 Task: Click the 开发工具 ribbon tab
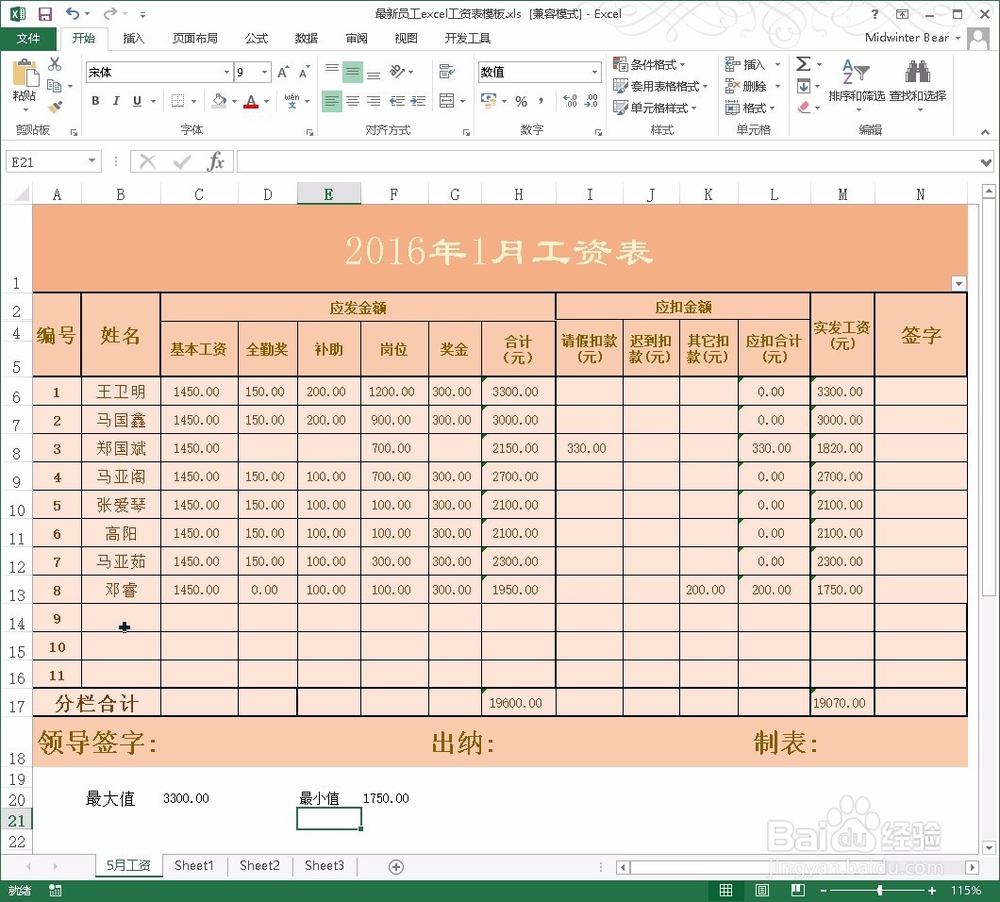pyautogui.click(x=465, y=39)
